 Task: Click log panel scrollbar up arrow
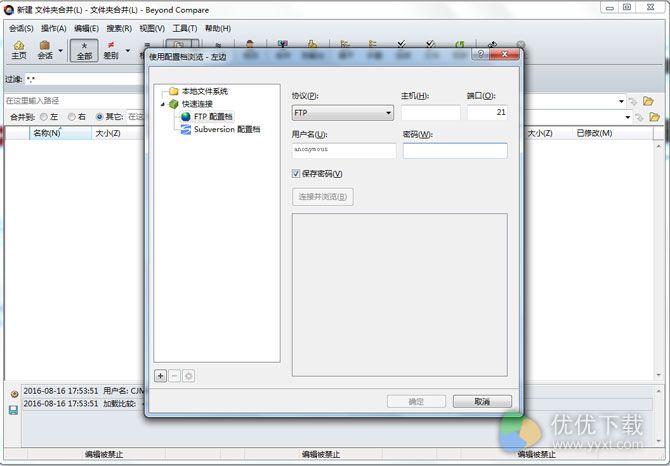click(x=658, y=391)
